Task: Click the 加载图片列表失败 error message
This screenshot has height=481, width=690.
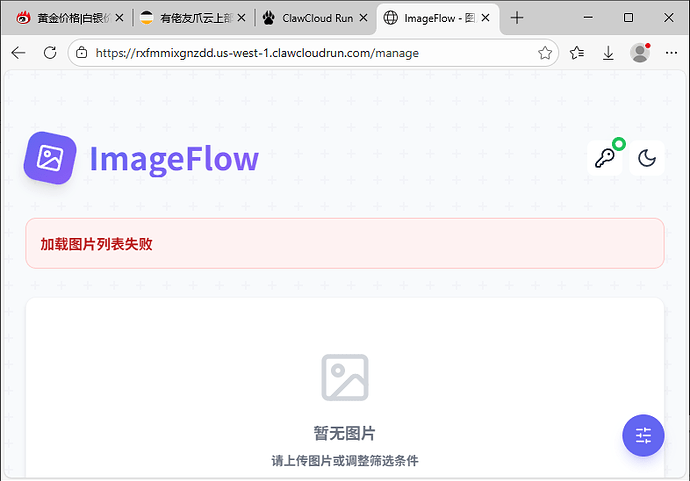Action: 96,244
